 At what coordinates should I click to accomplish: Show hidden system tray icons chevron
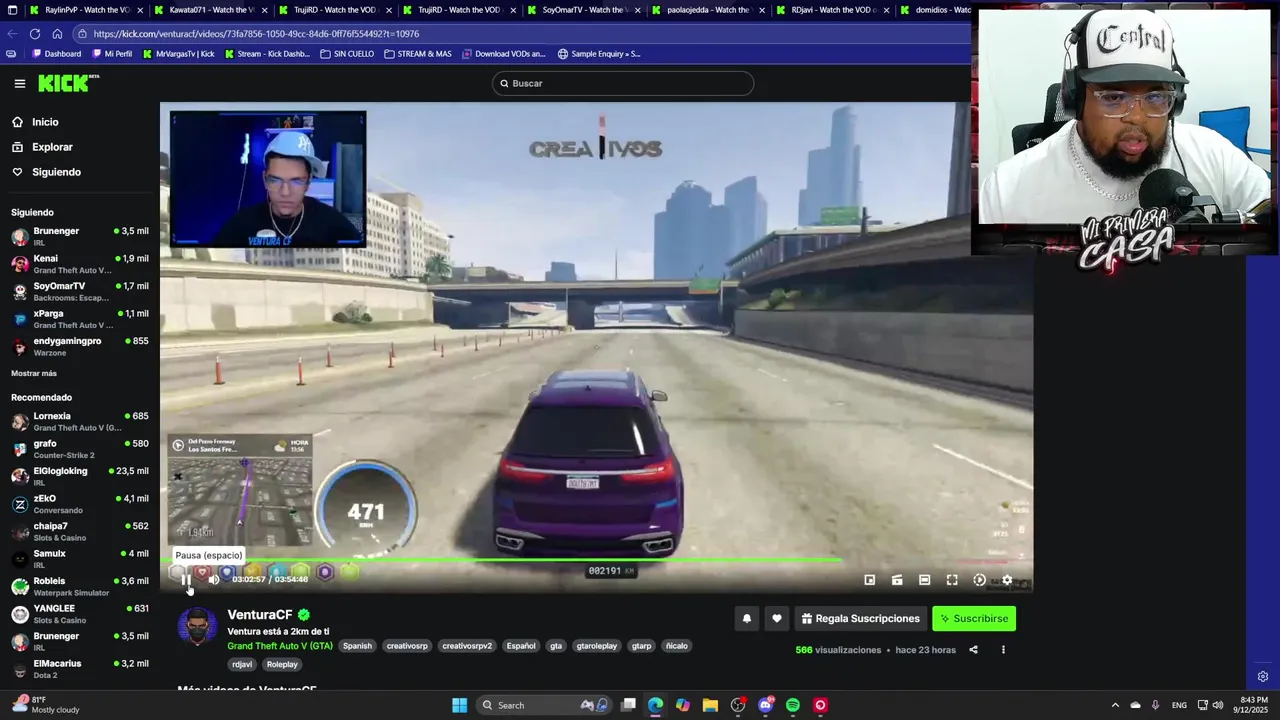pyautogui.click(x=1115, y=705)
